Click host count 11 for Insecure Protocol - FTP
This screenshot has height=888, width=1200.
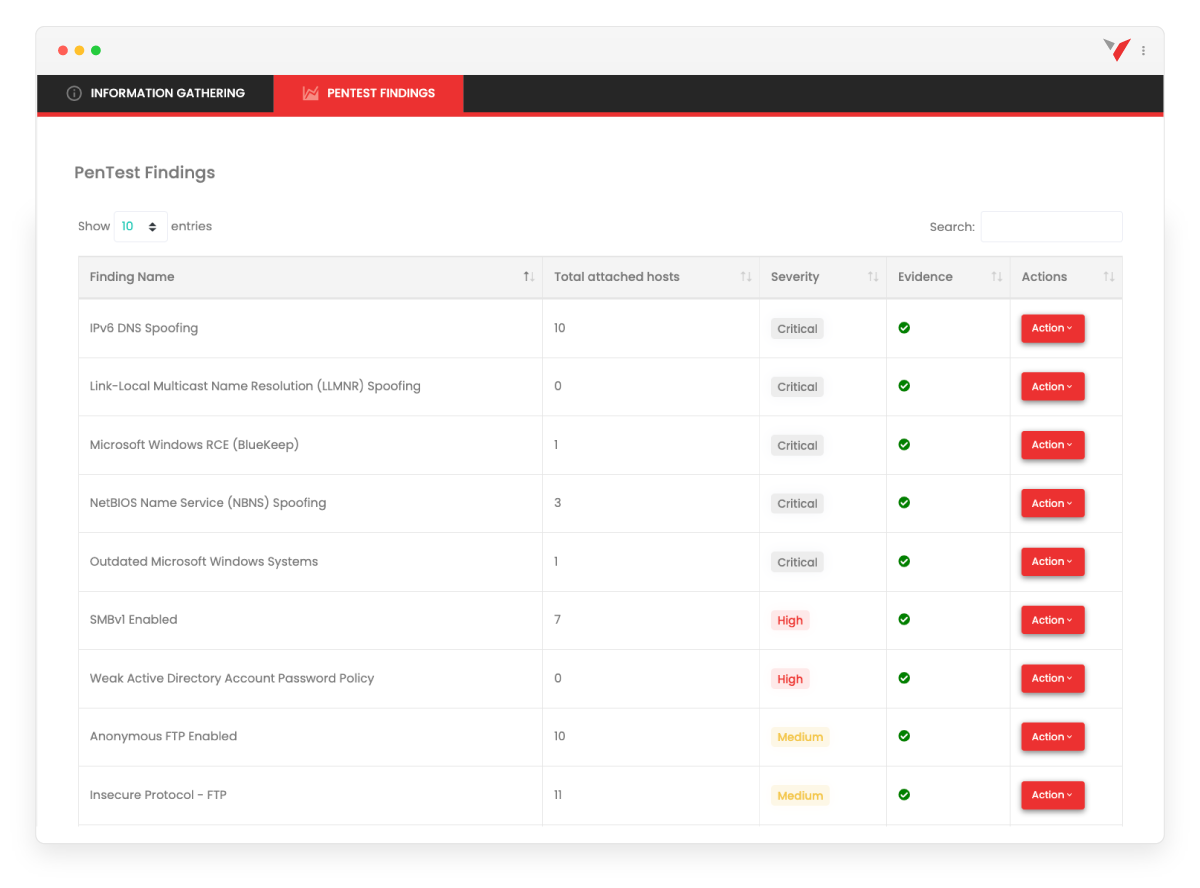click(558, 795)
